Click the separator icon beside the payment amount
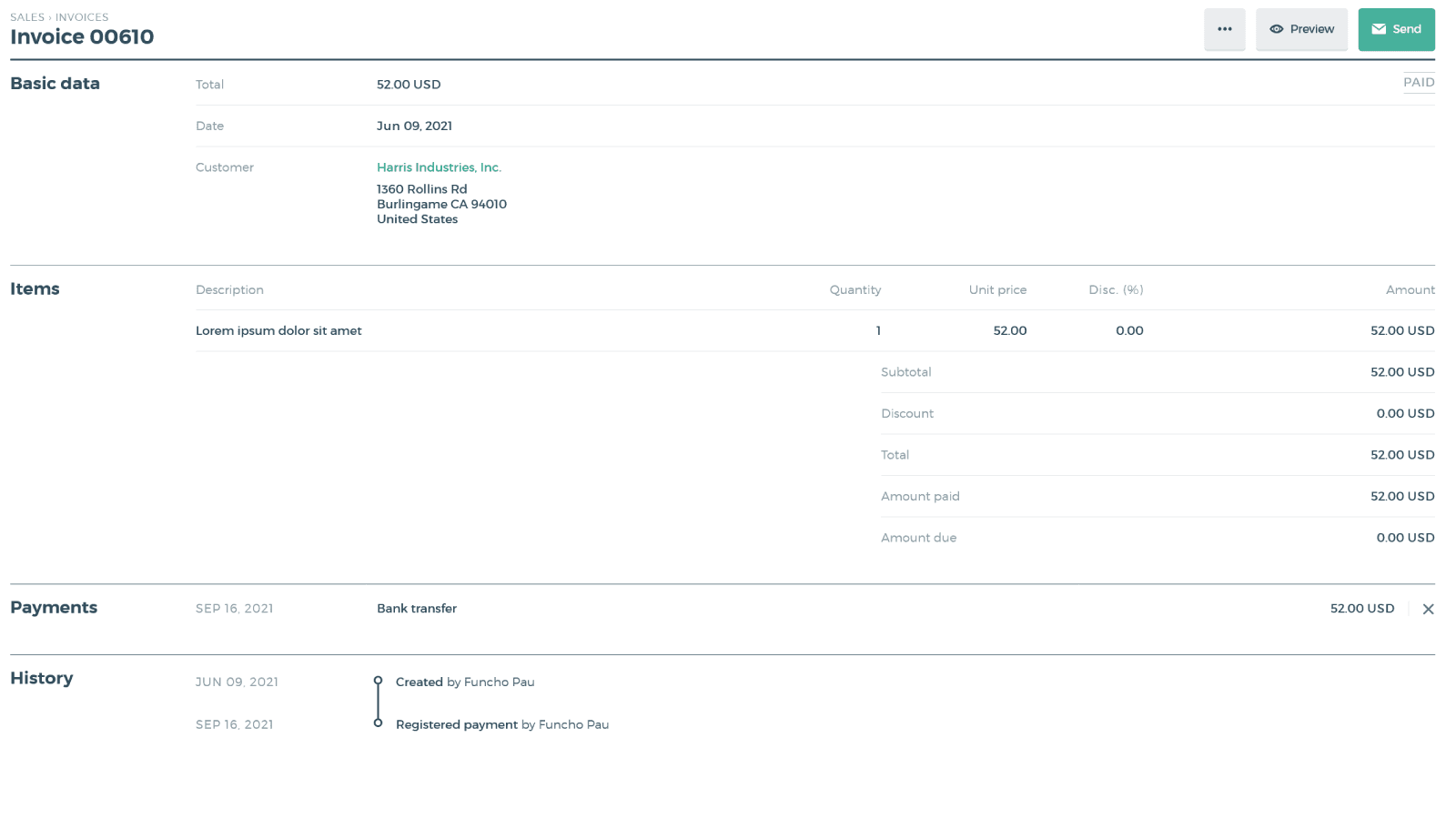This screenshot has width=1456, height=819. [x=1407, y=609]
